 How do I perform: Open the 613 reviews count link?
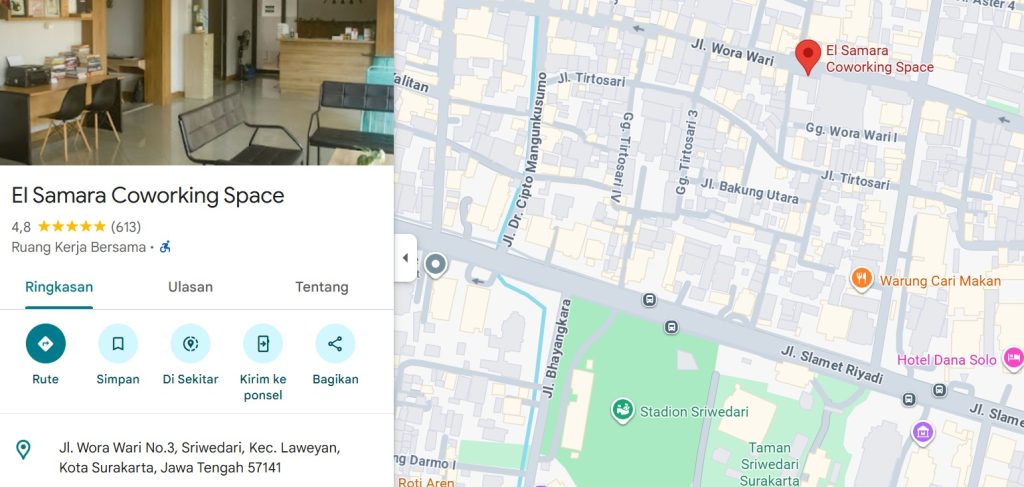[x=126, y=227]
